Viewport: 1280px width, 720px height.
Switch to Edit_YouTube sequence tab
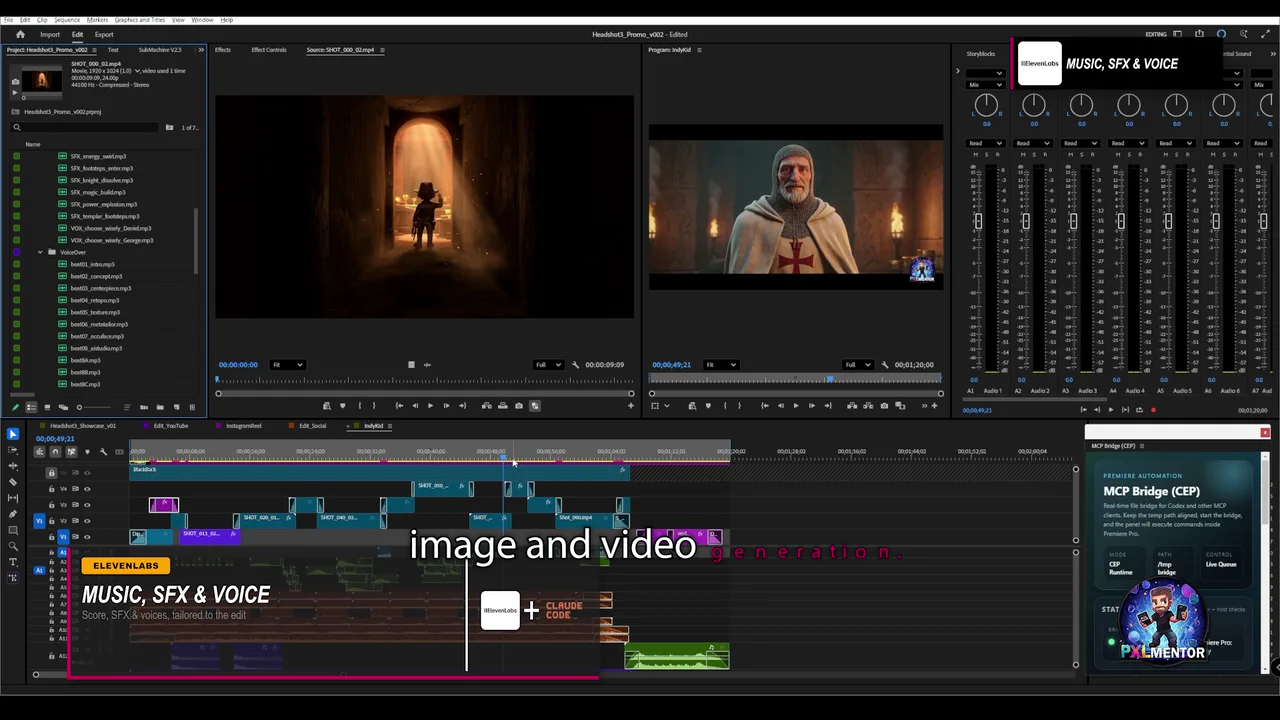click(171, 426)
